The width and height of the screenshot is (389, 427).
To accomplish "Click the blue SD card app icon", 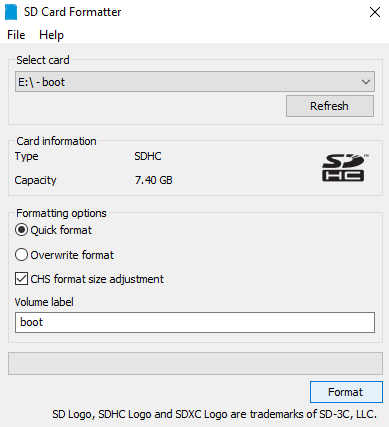I will pos(11,12).
